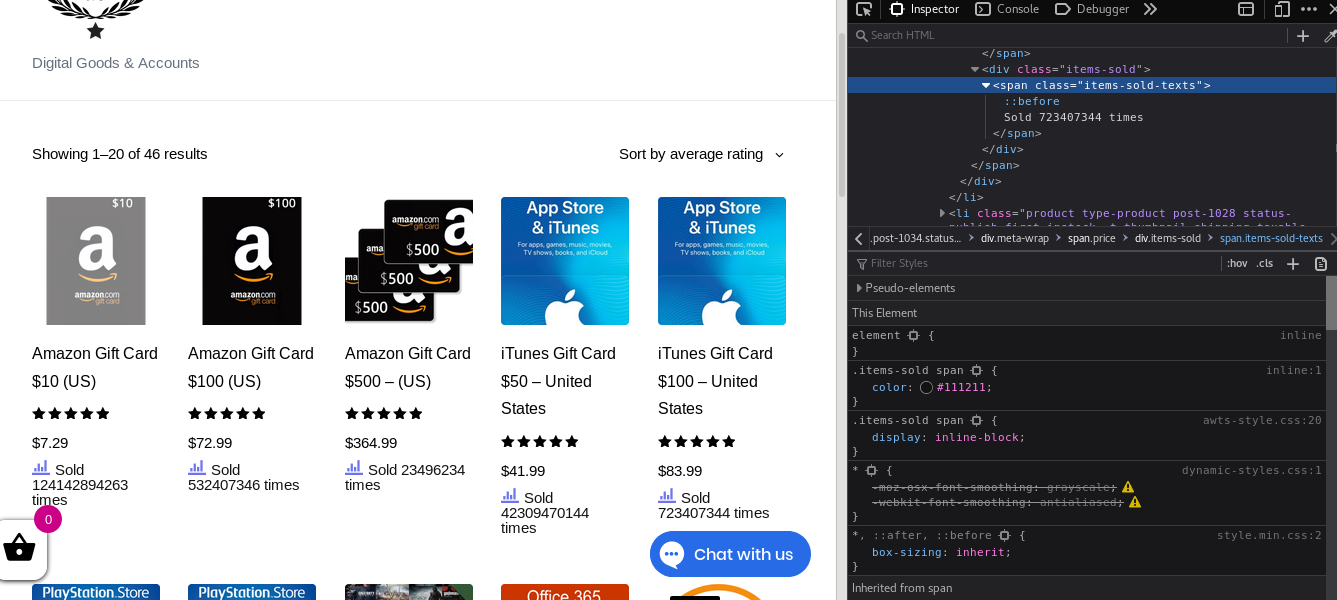Pick a color with the eyedropper icon

[1329, 36]
